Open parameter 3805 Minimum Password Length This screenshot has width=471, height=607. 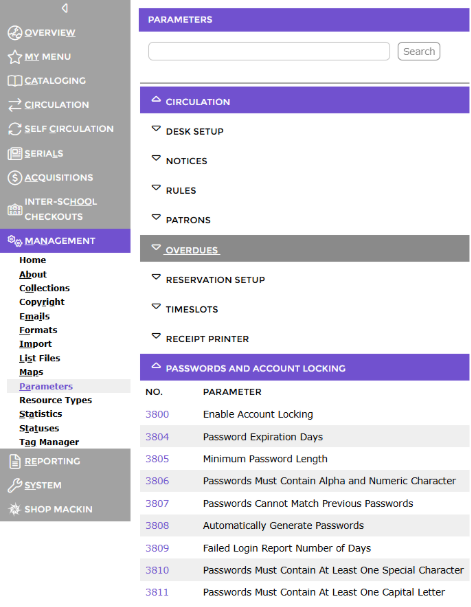(157, 459)
